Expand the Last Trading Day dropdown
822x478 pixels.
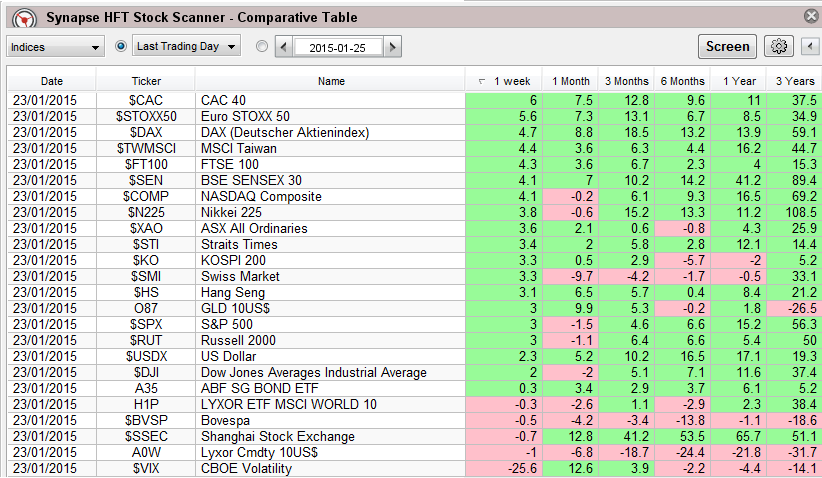tap(187, 46)
